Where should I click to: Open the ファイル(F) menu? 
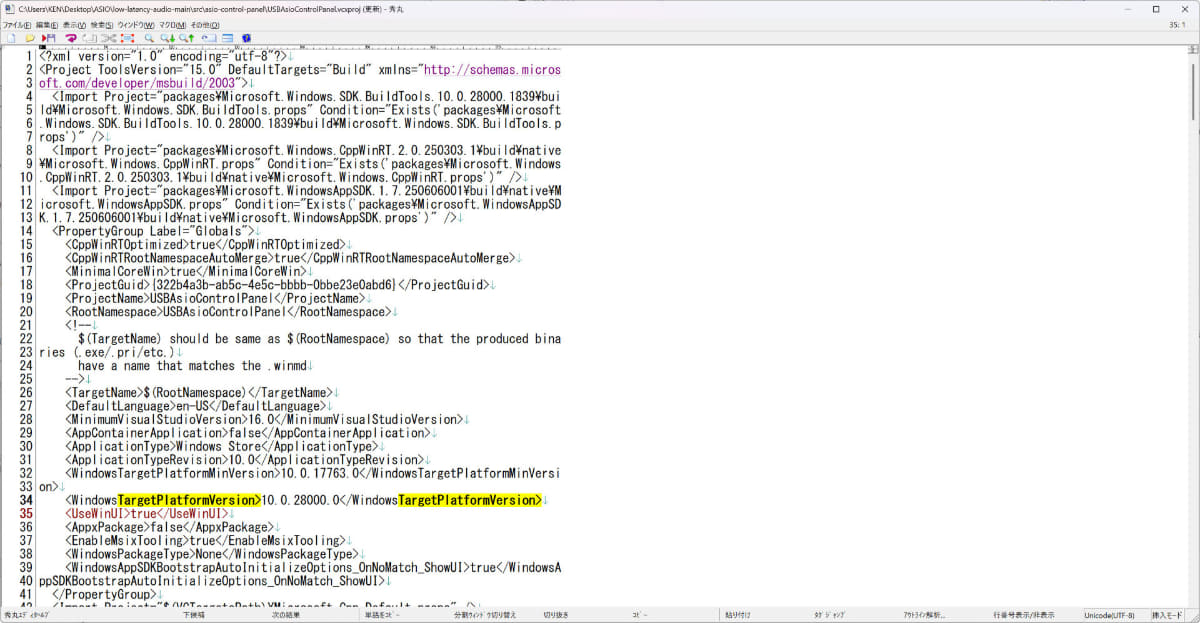click(16, 24)
